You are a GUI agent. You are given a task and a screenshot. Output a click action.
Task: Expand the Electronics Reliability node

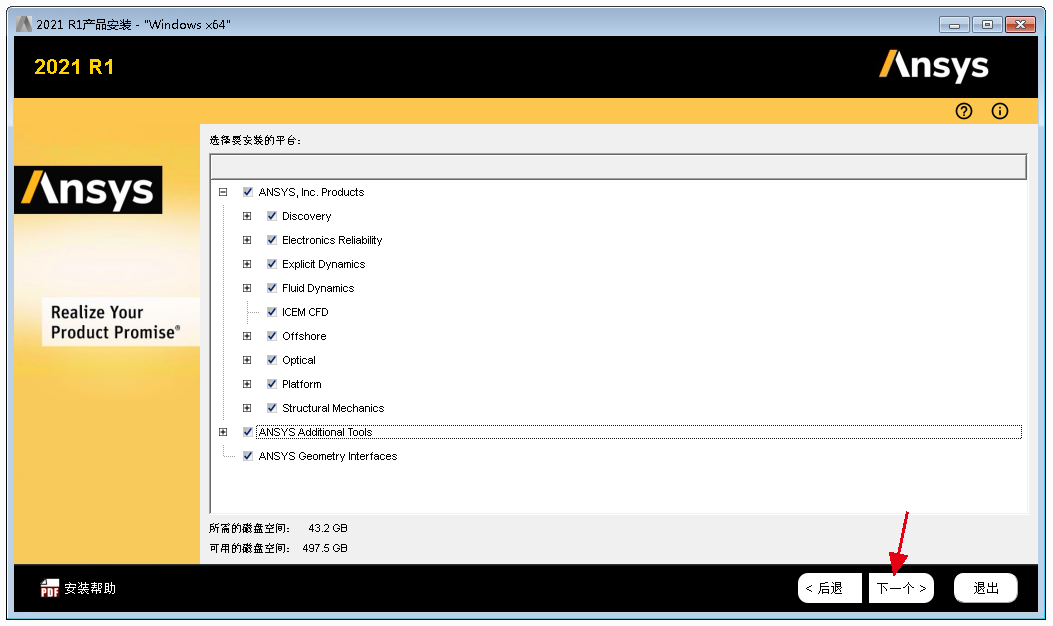[247, 240]
